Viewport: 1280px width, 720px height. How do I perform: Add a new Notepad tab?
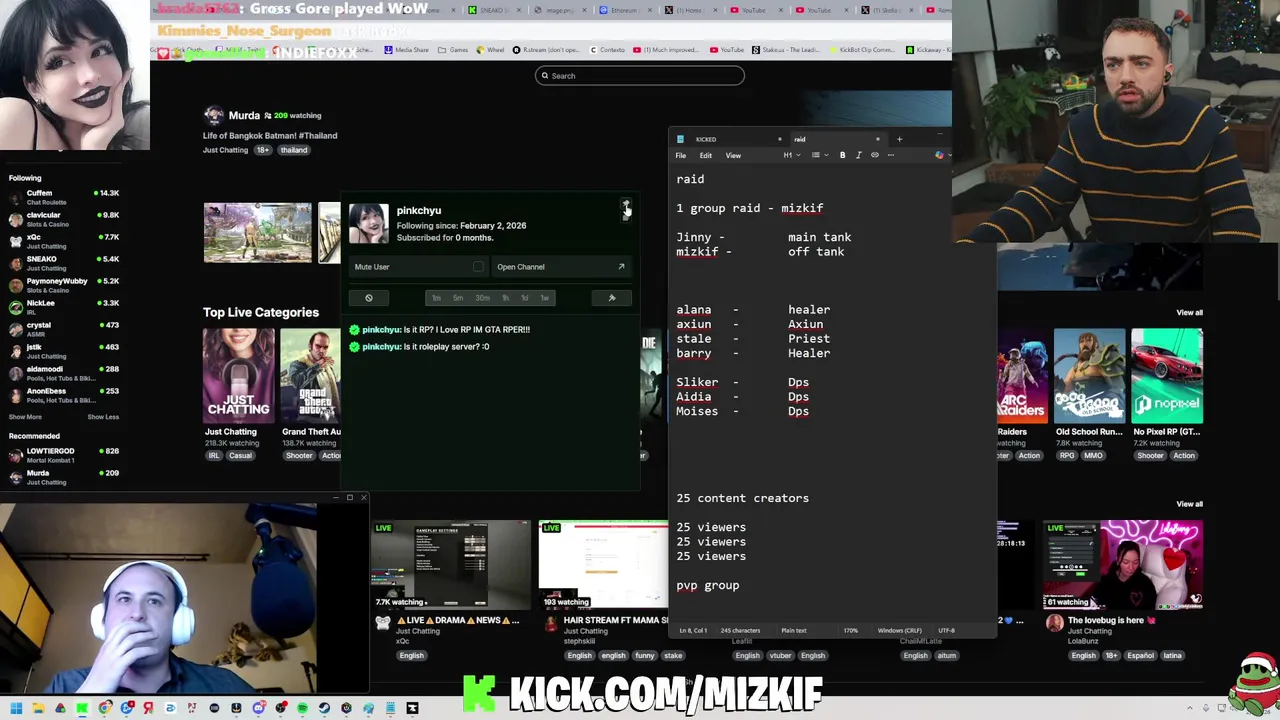899,139
